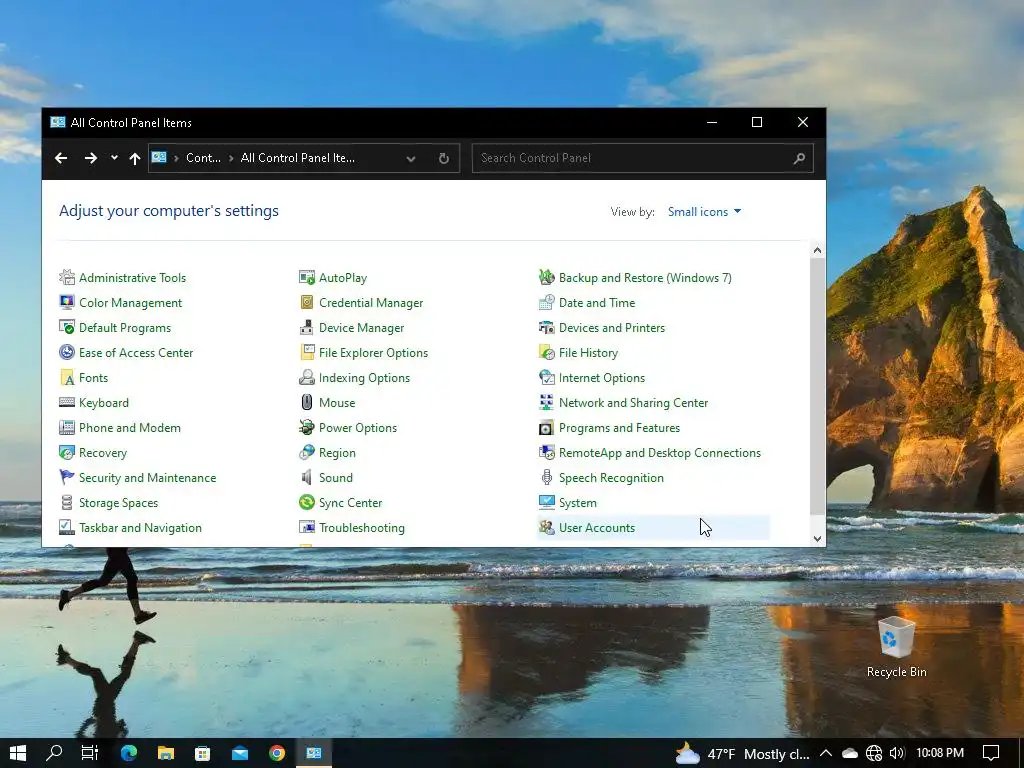Open the Recent locations dropdown arrow

[x=114, y=157]
